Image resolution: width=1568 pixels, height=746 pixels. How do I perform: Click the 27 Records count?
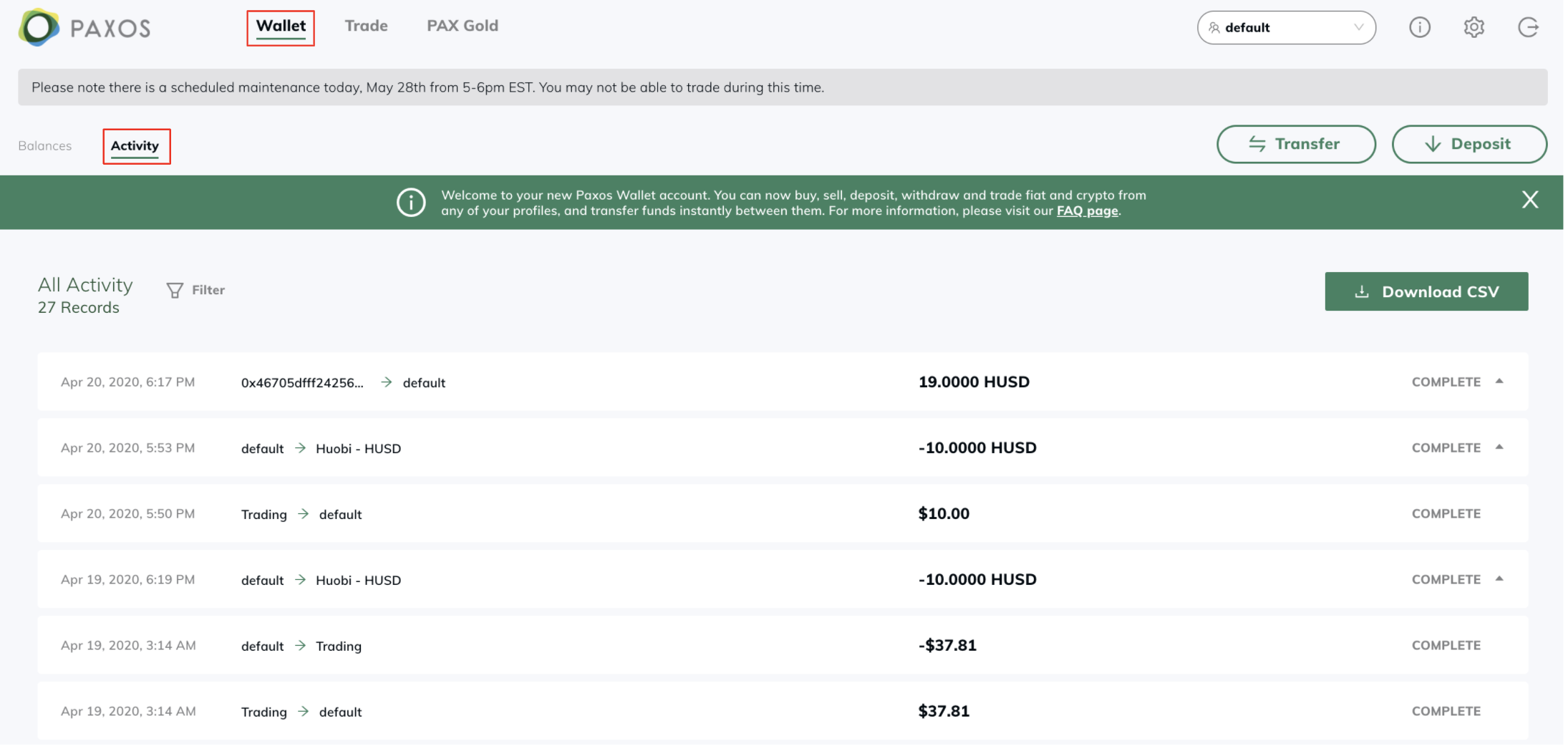[x=79, y=308]
